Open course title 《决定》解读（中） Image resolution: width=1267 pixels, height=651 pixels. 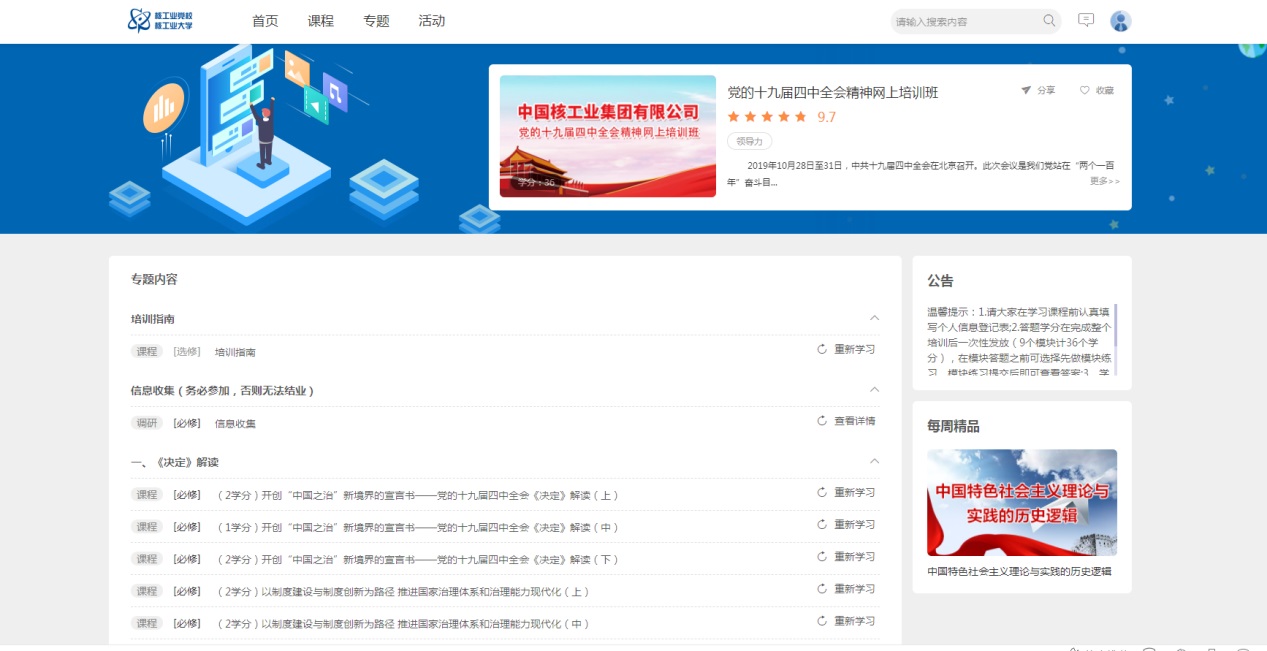pos(418,527)
